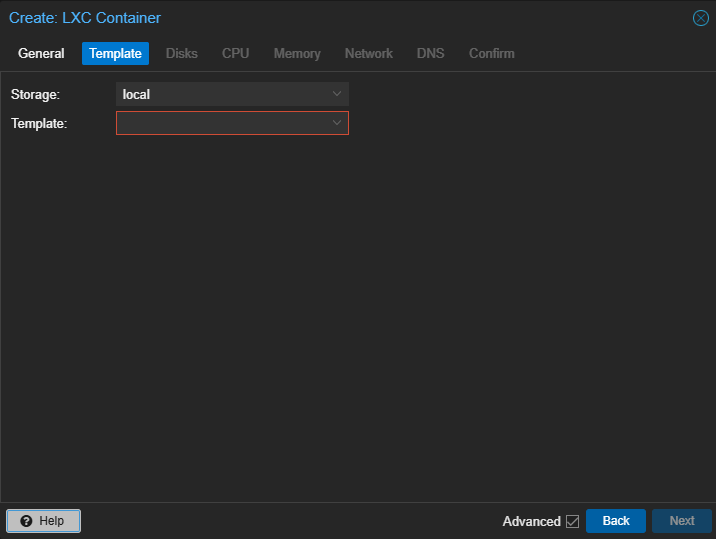
Task: Click the Storage label
Action: [36, 95]
